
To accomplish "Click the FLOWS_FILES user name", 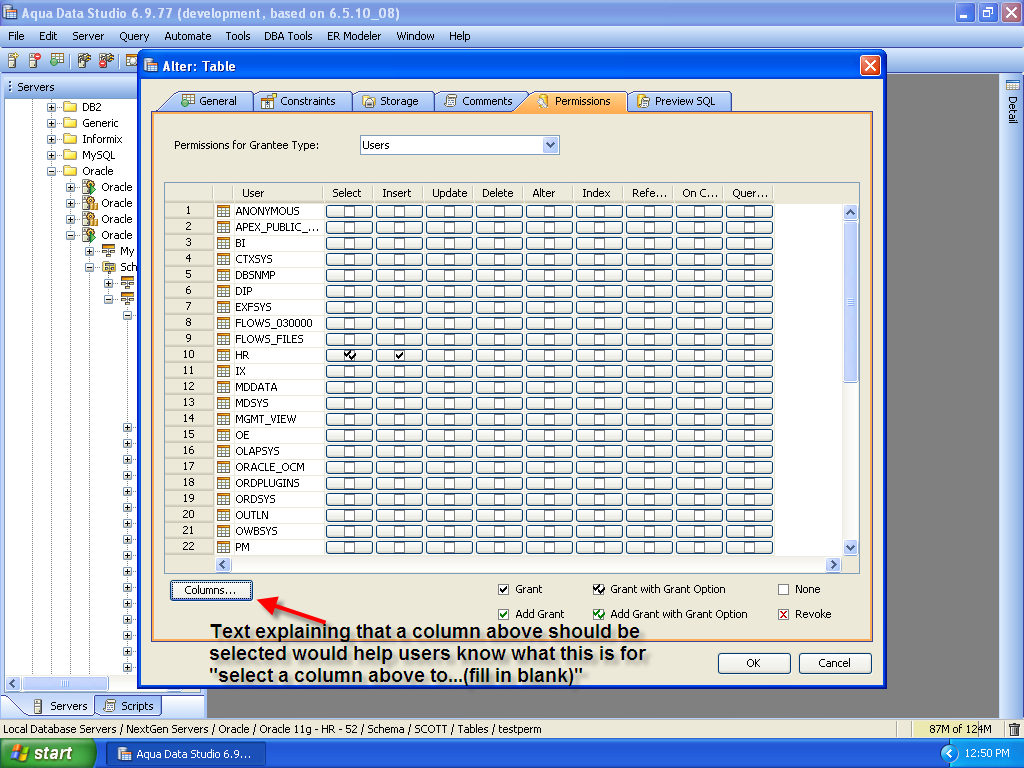I will (269, 340).
